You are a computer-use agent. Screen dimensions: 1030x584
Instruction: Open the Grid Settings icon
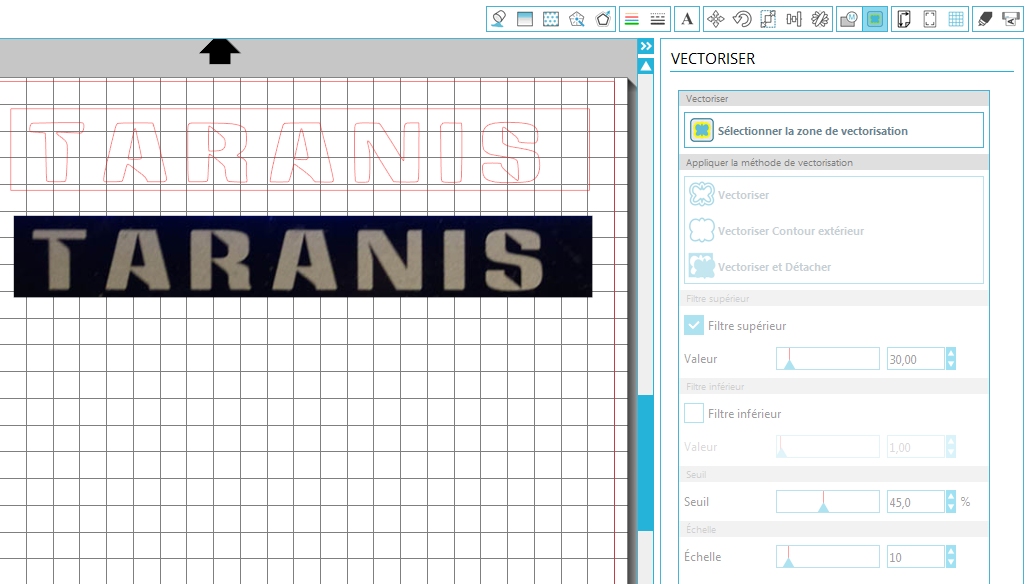pos(956,19)
